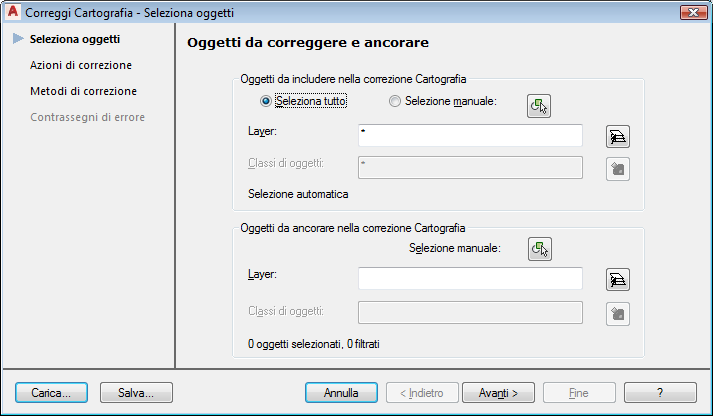Viewport: 713px width, 416px height.
Task: Open layer picker for objects to include
Action: pyautogui.click(x=618, y=136)
